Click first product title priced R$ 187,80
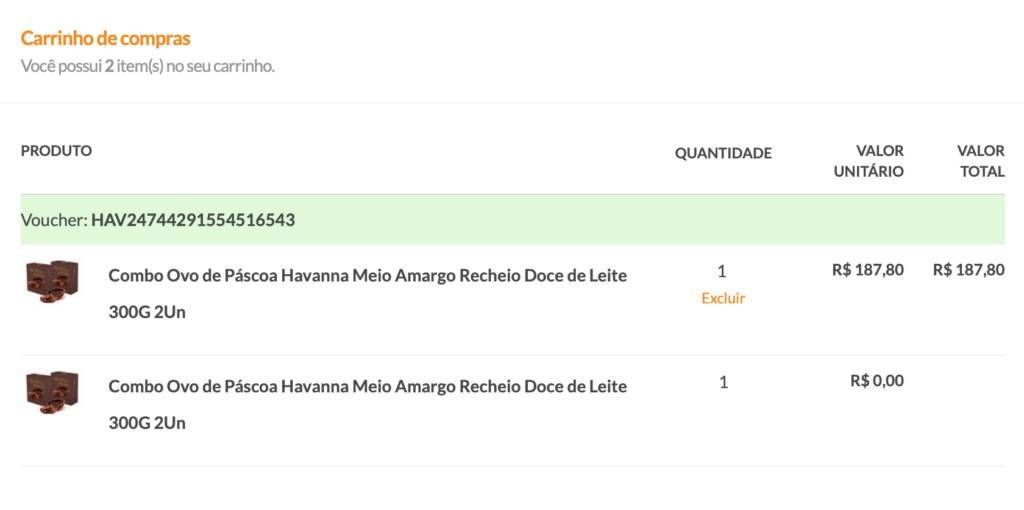 (x=368, y=294)
